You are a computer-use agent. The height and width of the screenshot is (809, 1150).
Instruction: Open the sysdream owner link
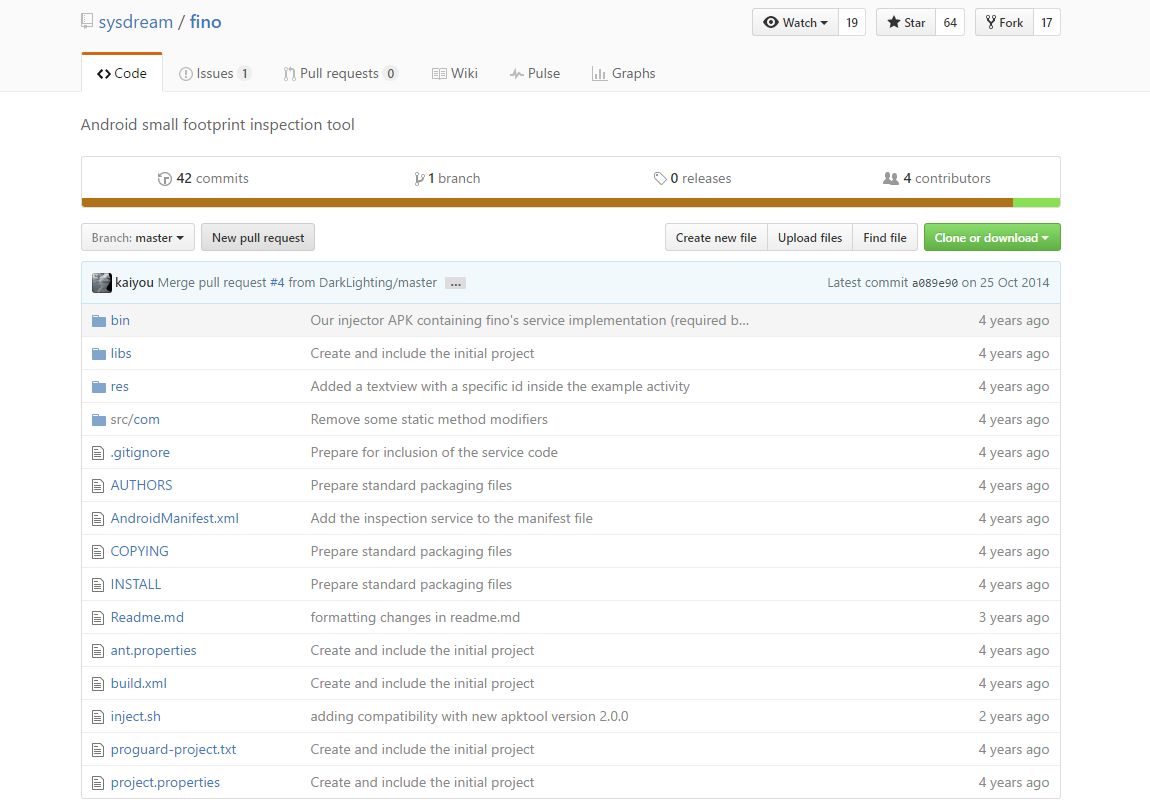coord(136,22)
